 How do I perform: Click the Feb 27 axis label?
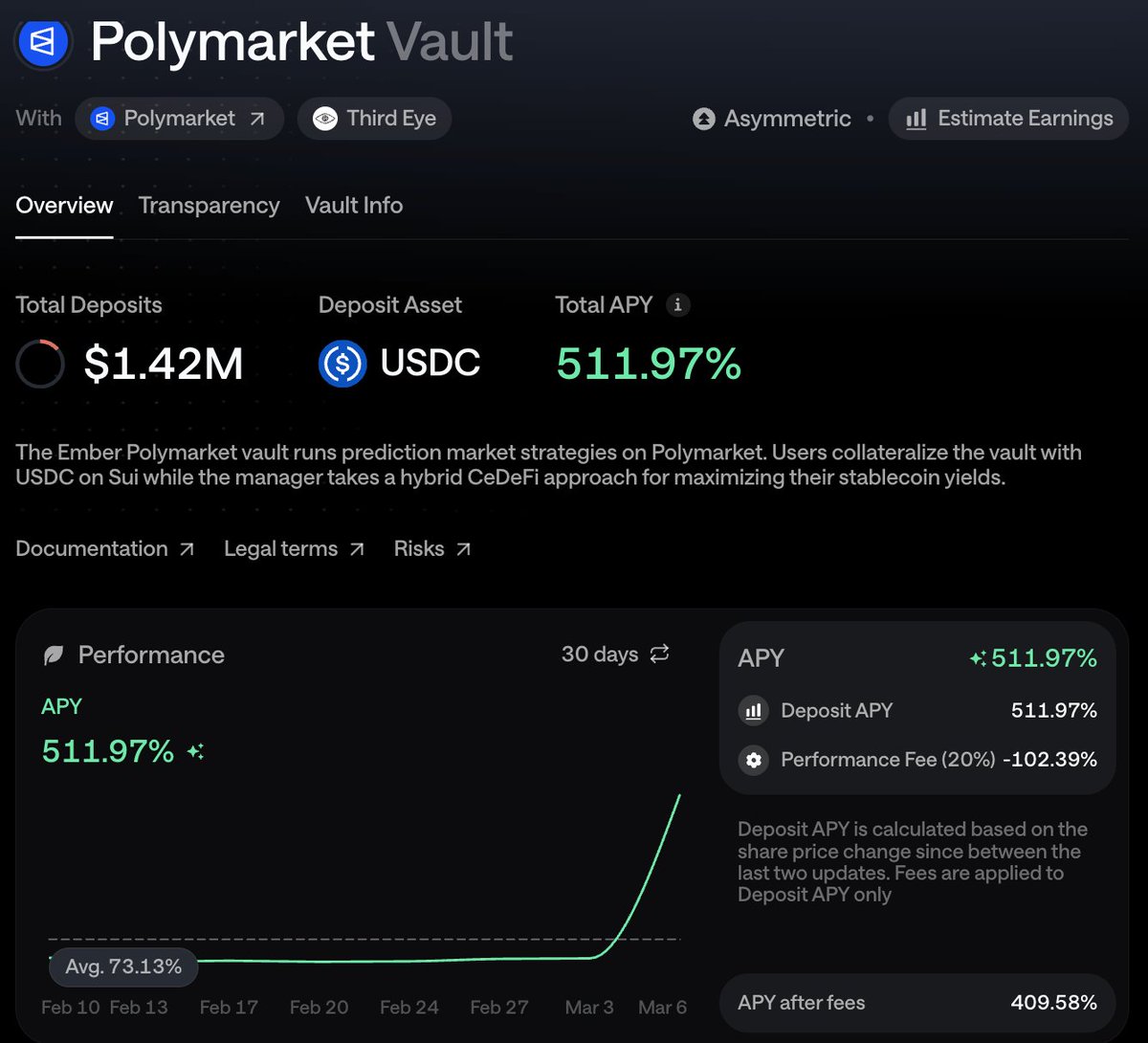click(499, 1008)
